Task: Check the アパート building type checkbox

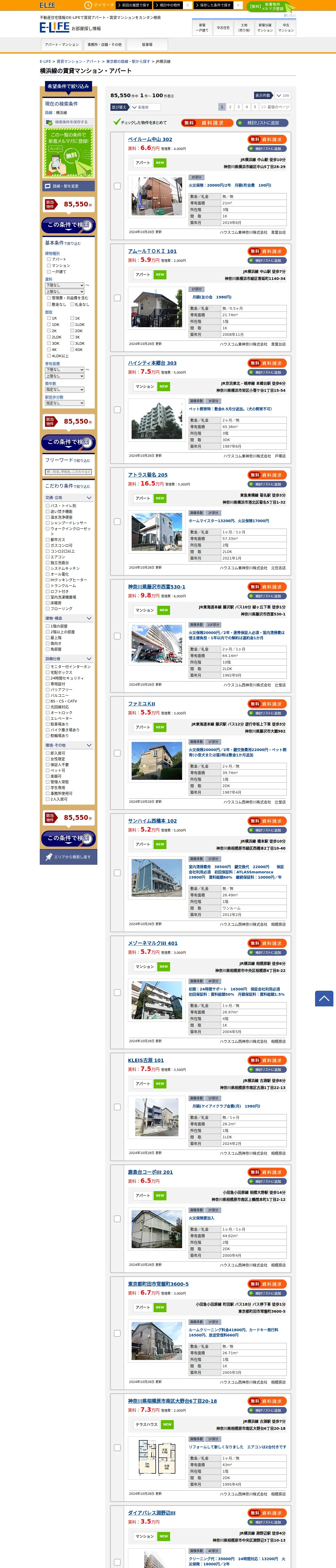Action: 49,259
